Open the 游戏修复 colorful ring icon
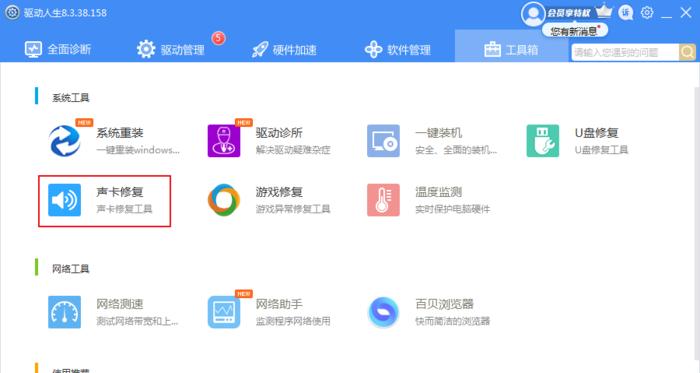The height and width of the screenshot is (373, 700). click(224, 200)
